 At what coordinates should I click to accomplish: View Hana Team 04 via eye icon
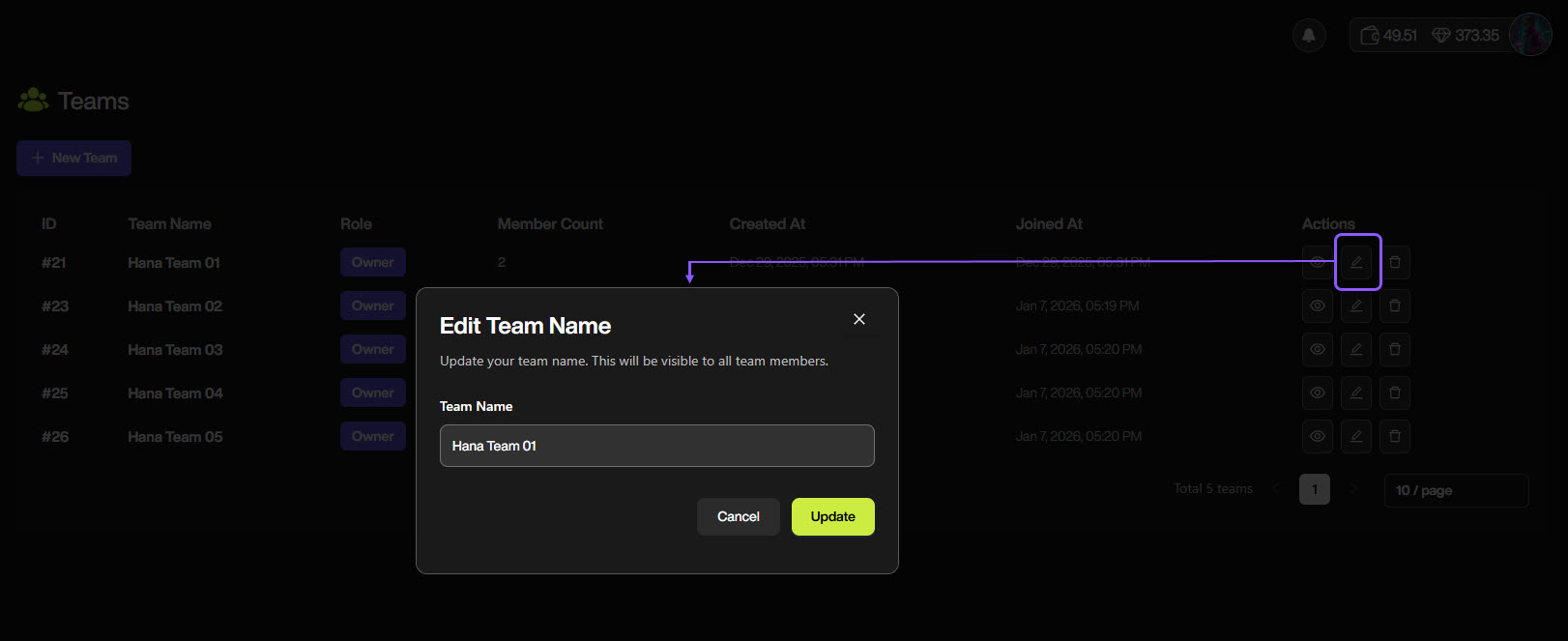(1318, 393)
